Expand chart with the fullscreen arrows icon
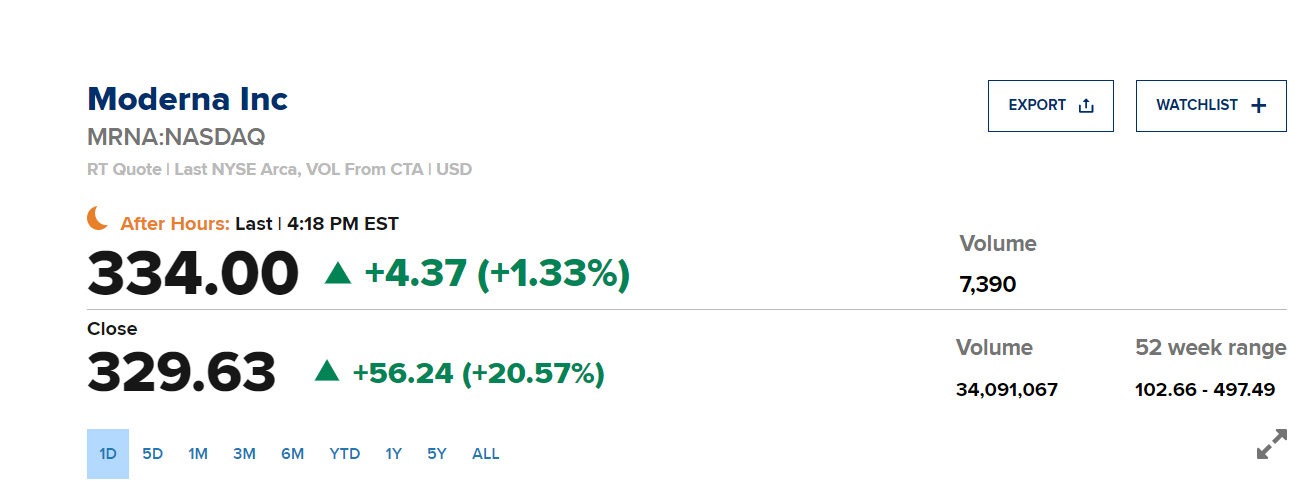1298x483 pixels. (1271, 444)
